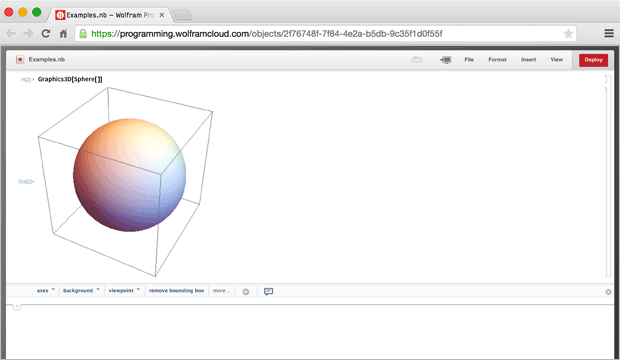Click the Examples.nb notebook file icon

[20, 59]
